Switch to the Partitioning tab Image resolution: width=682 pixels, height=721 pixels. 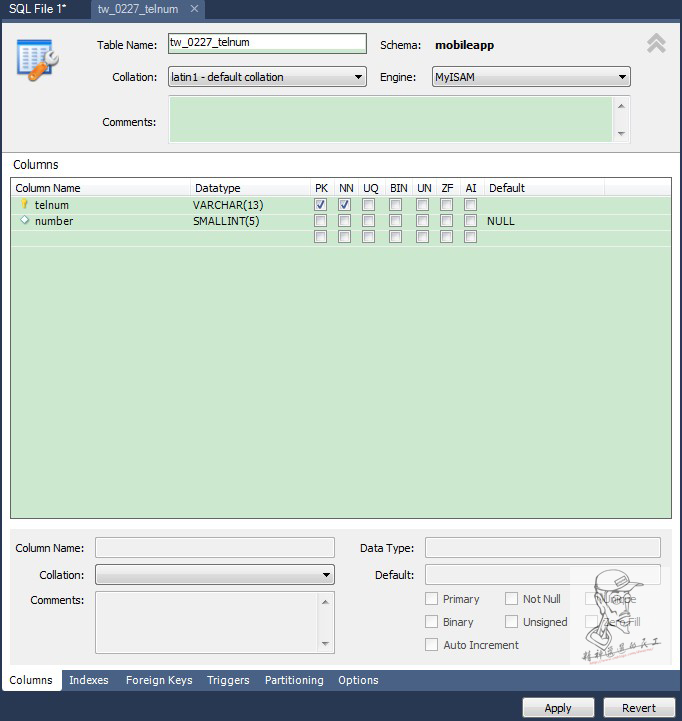[x=294, y=680]
